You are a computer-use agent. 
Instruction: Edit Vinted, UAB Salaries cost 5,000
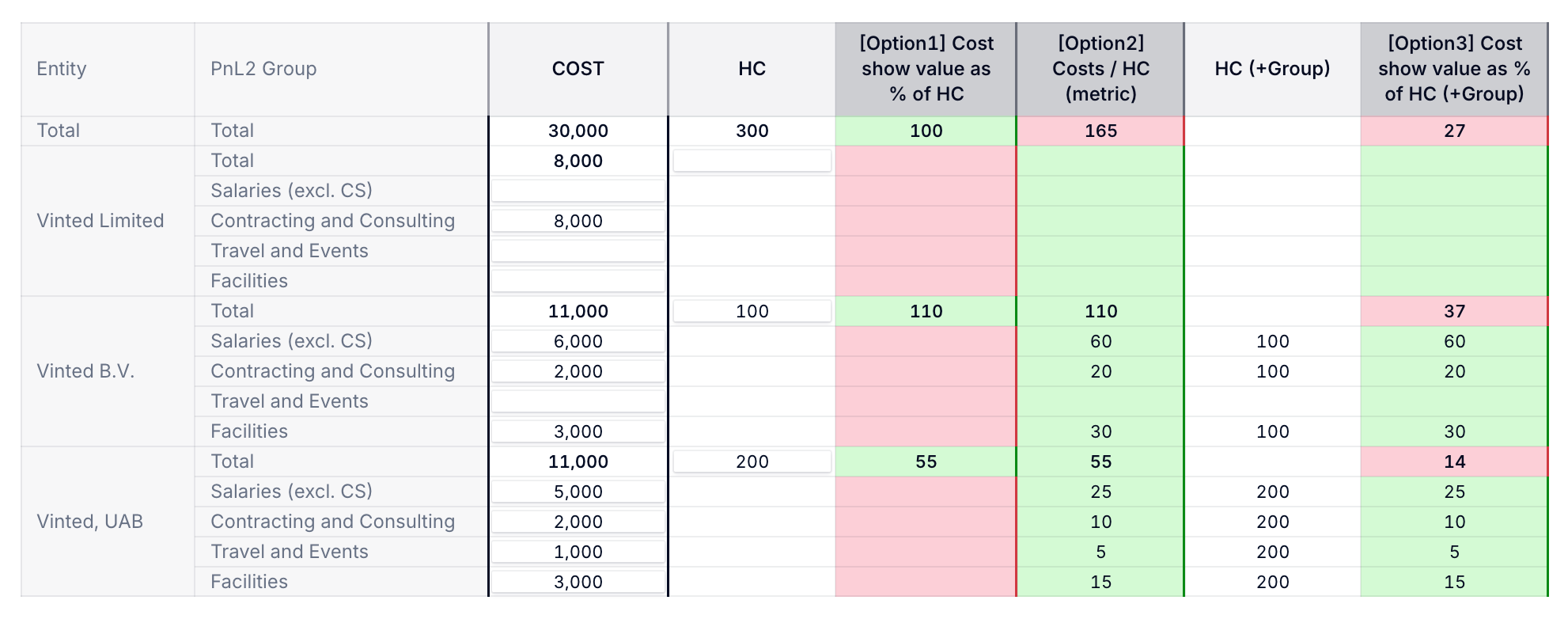[578, 492]
